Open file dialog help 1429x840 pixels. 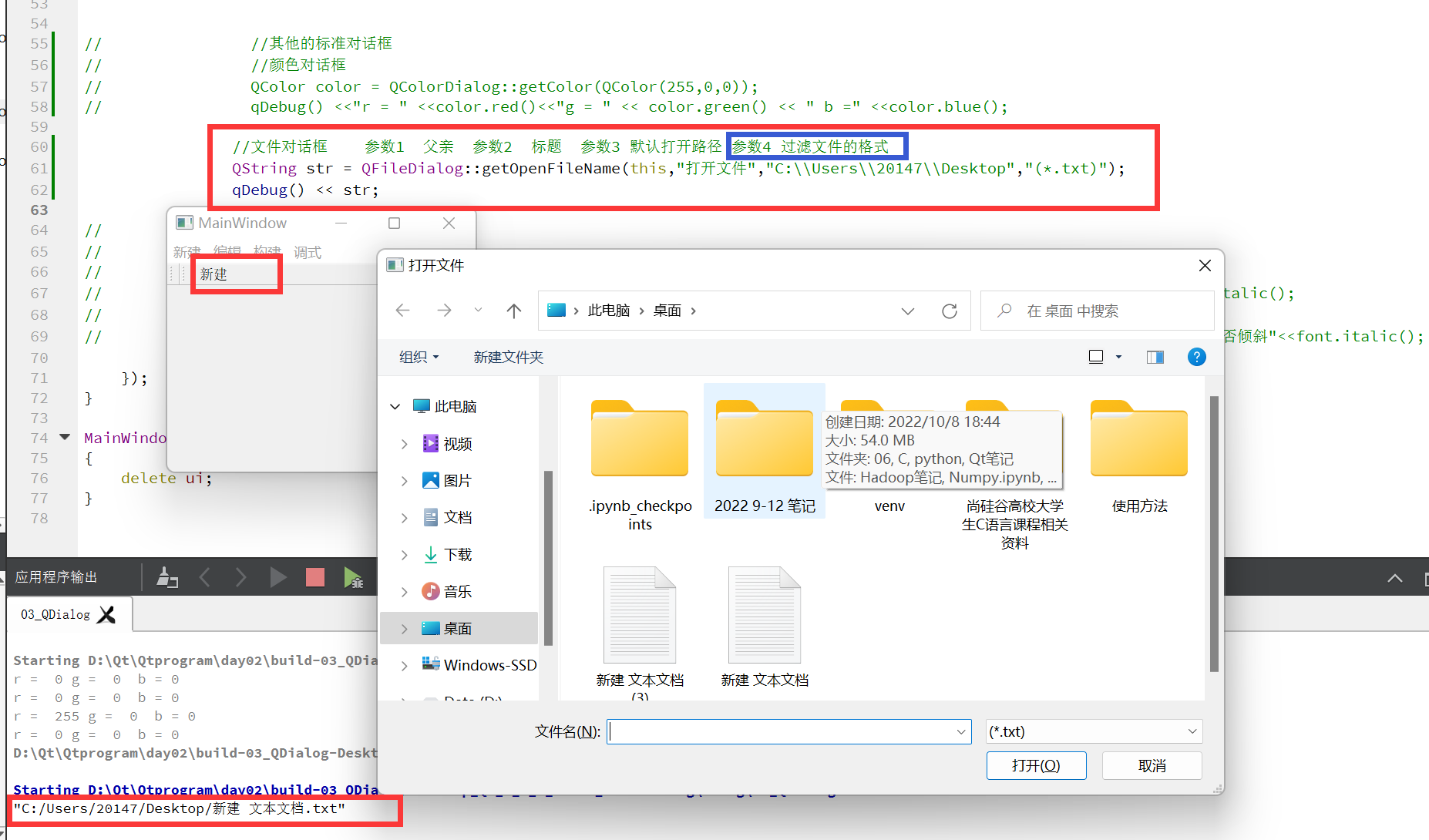1196,357
